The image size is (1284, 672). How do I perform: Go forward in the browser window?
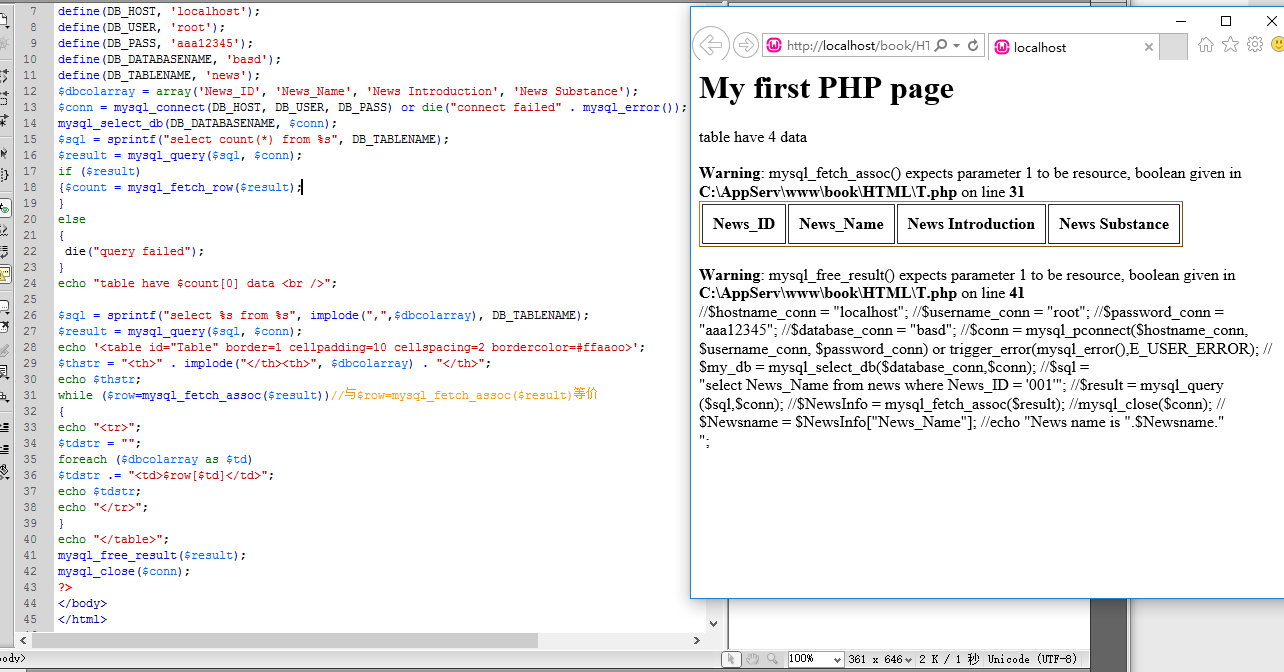(x=745, y=45)
